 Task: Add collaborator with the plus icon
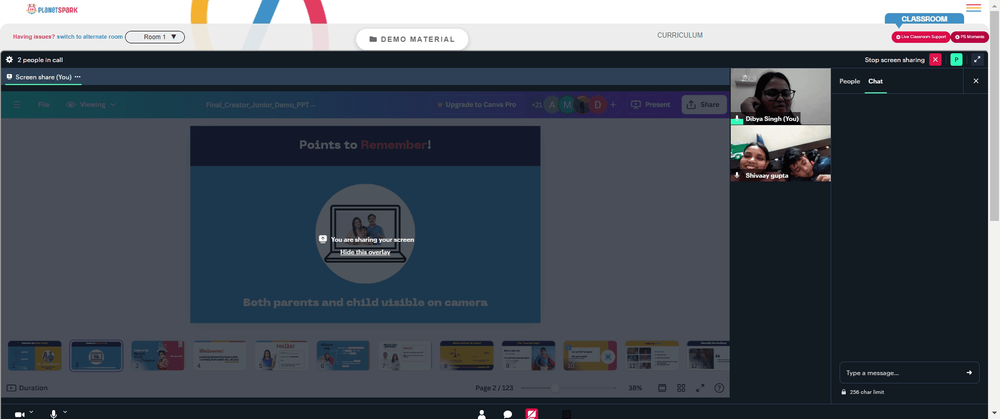(x=613, y=105)
